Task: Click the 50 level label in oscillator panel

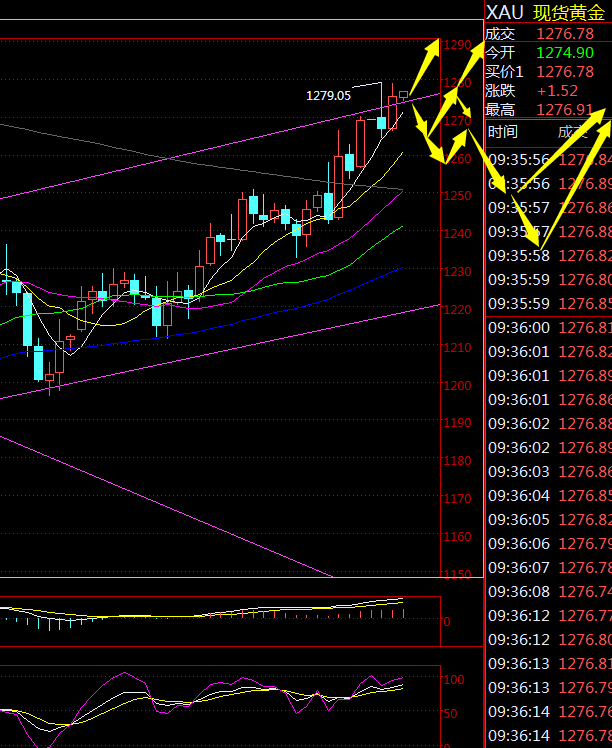Action: 451,714
